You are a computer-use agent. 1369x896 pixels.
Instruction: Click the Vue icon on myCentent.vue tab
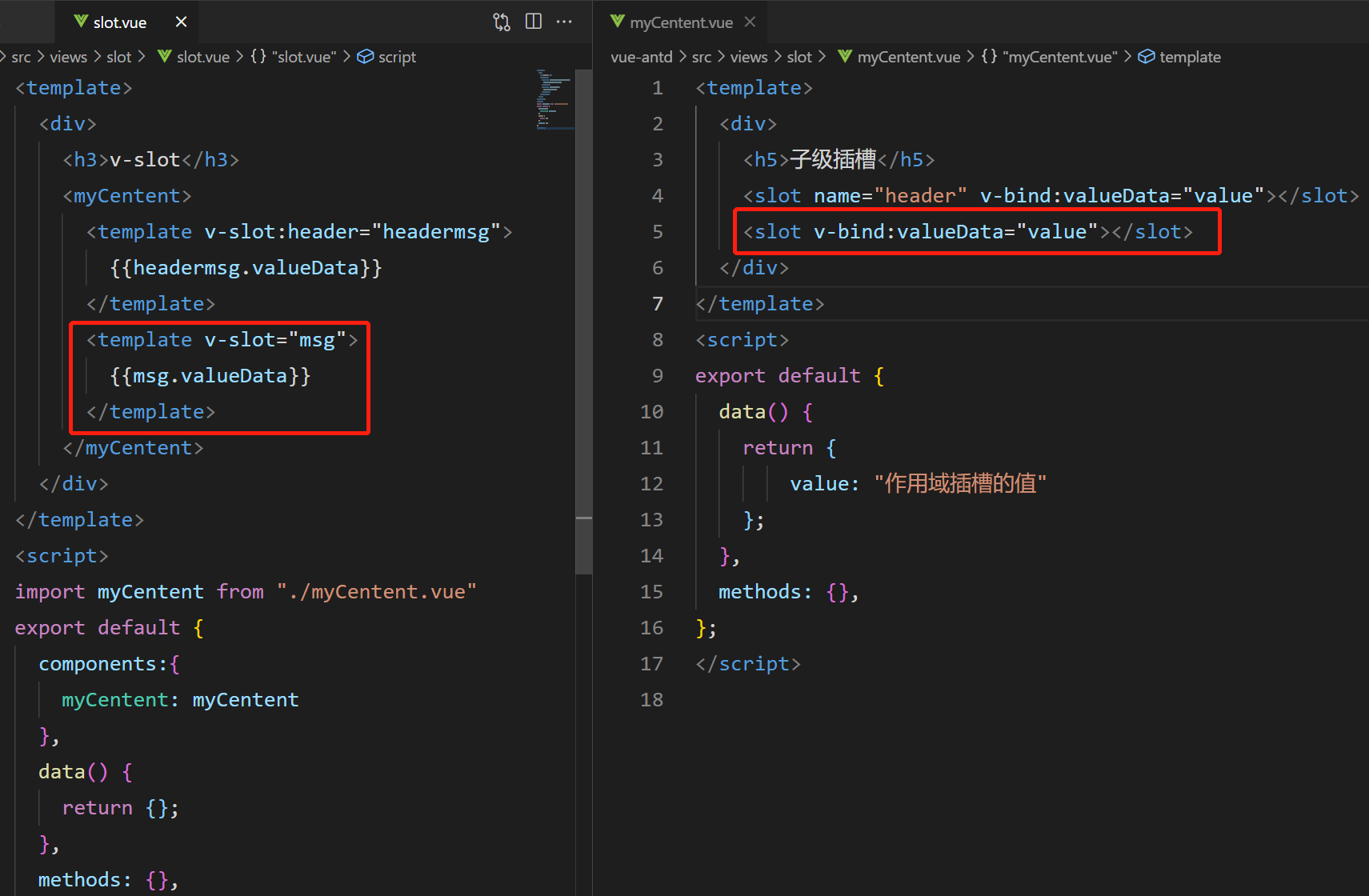coord(617,22)
